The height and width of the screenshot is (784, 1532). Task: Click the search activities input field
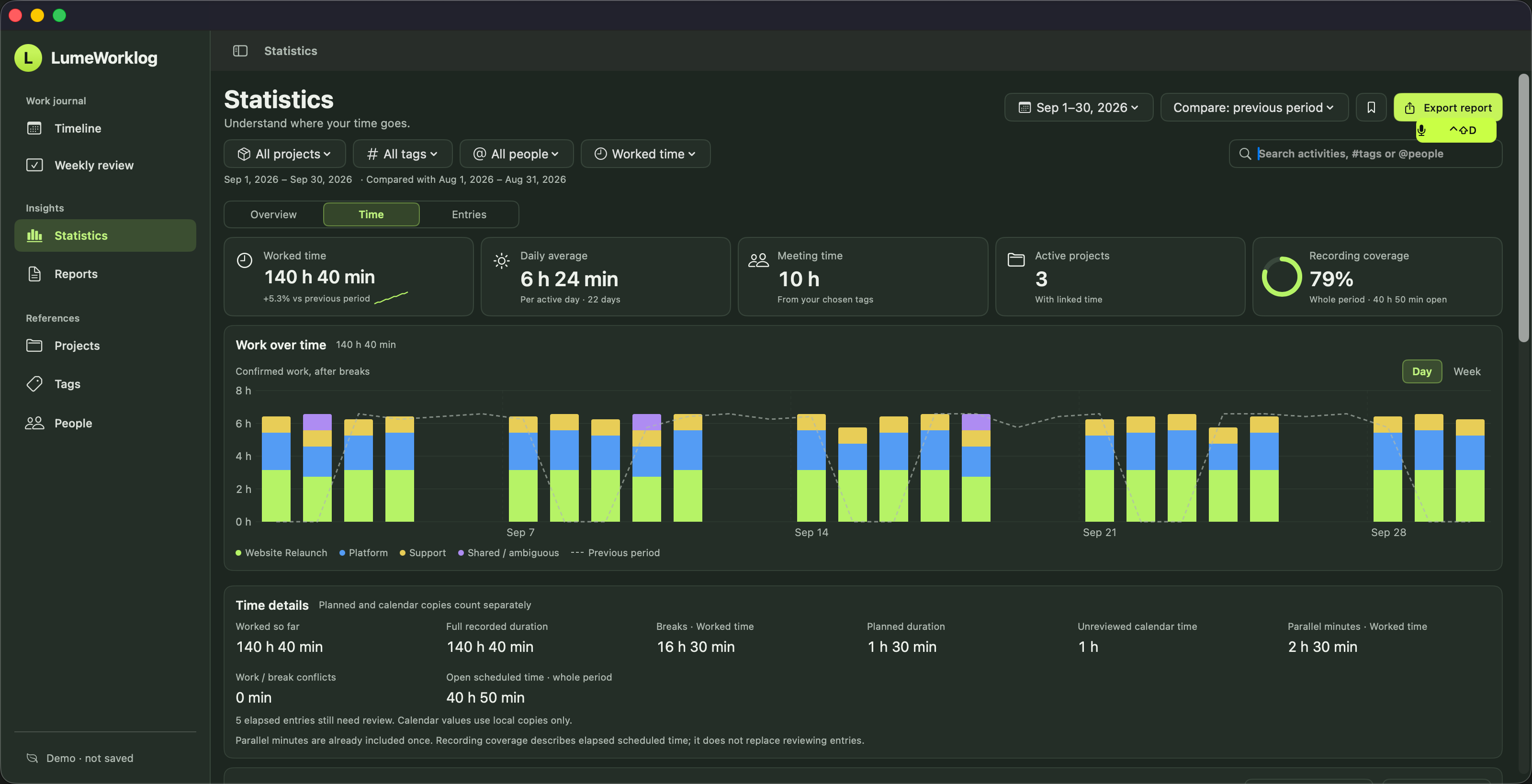pos(1365,154)
